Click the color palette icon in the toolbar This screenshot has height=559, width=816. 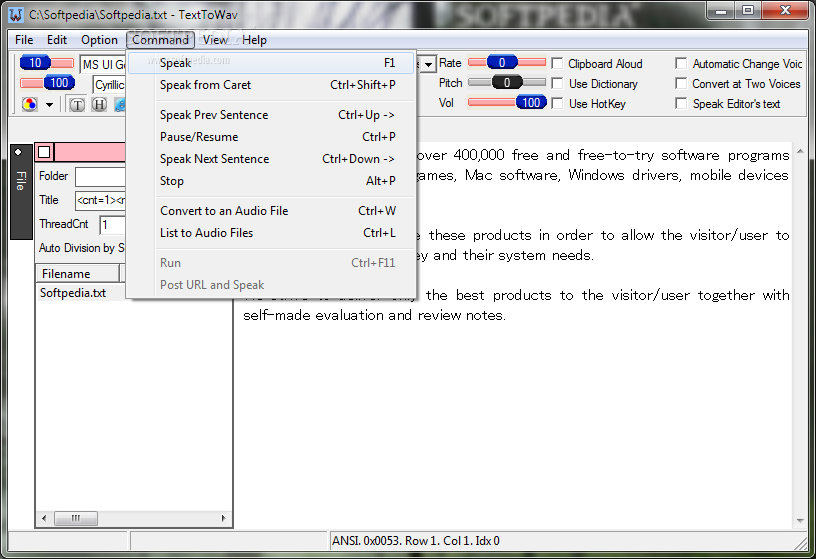pos(30,105)
